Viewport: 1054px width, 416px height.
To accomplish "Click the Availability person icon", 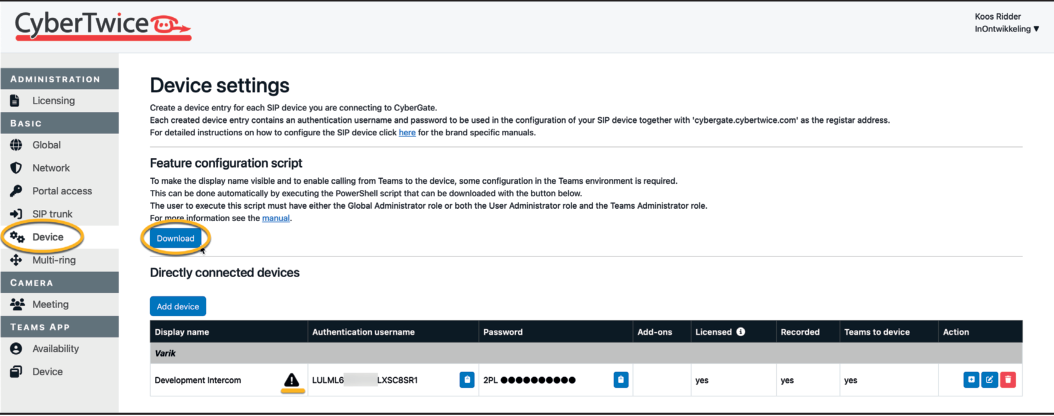I will (x=17, y=349).
